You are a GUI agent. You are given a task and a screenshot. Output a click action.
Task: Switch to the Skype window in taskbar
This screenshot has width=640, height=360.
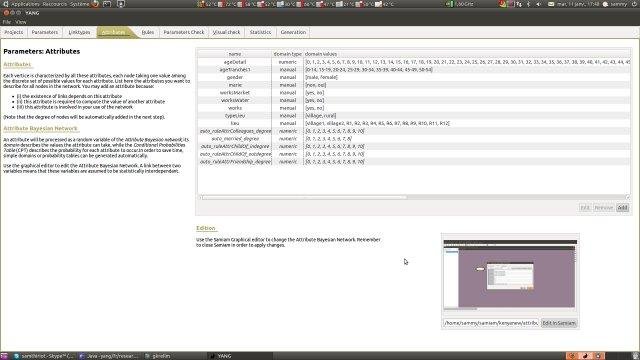point(43,356)
